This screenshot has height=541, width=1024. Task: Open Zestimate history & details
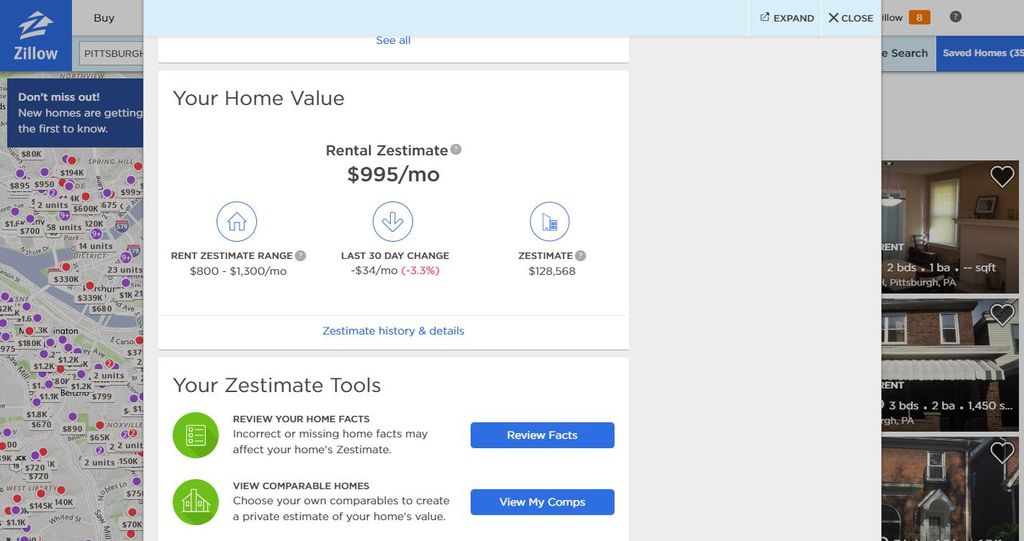tap(393, 331)
